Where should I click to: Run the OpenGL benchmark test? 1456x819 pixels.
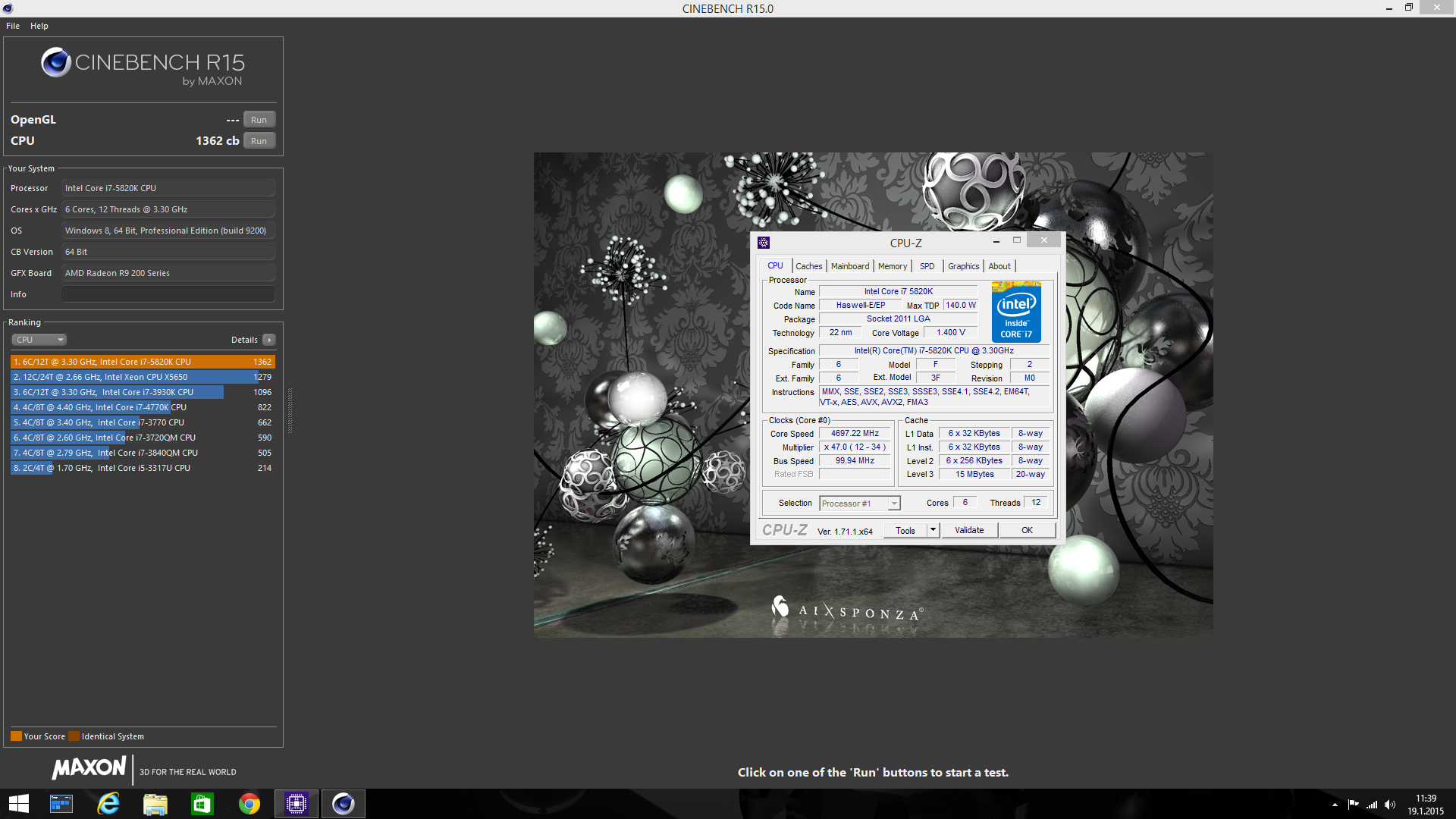pos(259,120)
